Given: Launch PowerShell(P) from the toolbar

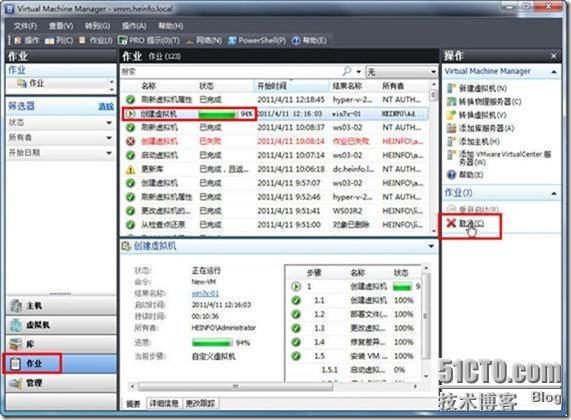Looking at the screenshot, I should 257,40.
